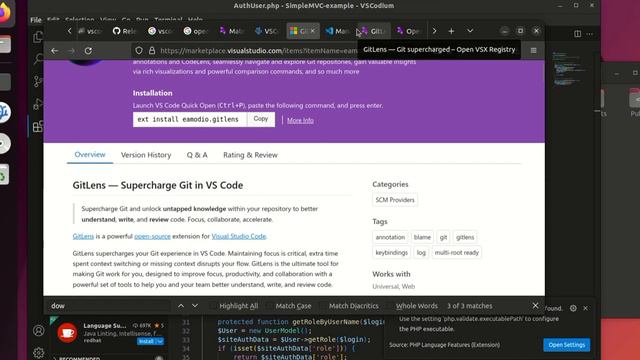Click the ext install eamodio.gitlens field
The height and width of the screenshot is (360, 640).
(x=190, y=119)
